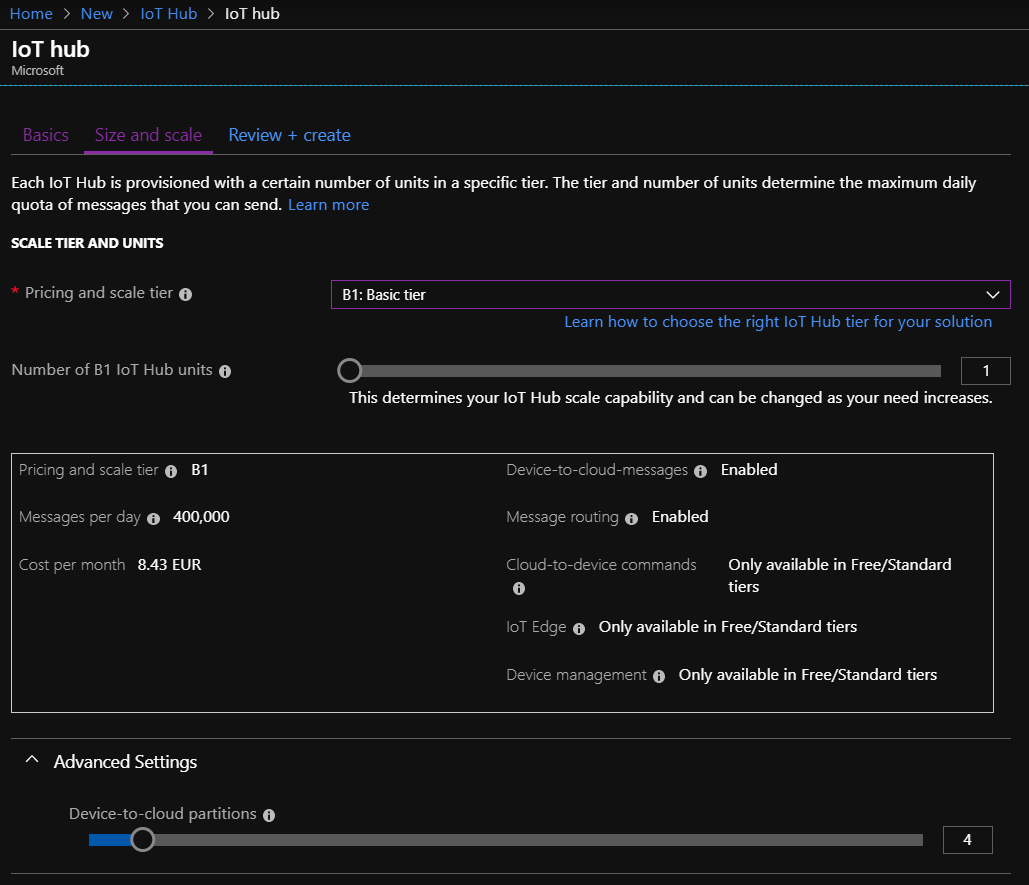Collapse the Advanced Settings section
This screenshot has height=885, width=1029.
tap(31, 760)
